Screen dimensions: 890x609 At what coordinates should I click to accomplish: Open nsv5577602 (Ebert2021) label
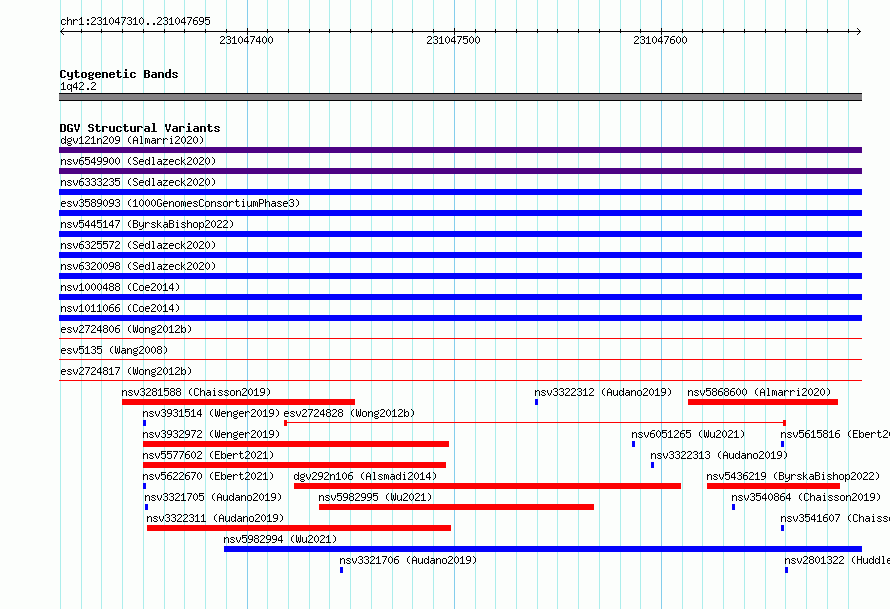(208, 455)
